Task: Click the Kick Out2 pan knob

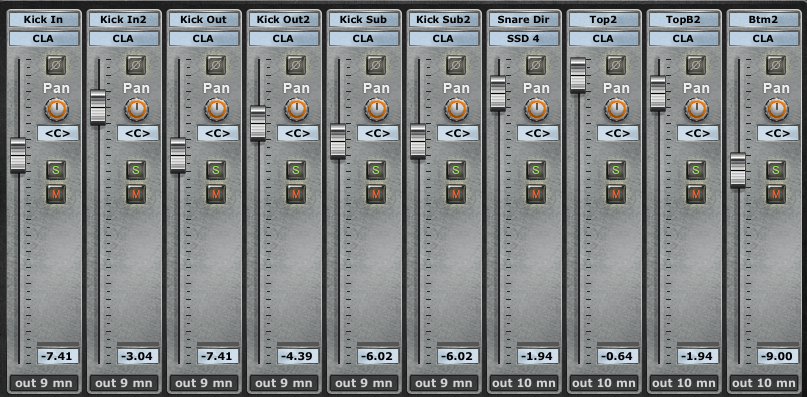Action: 296,109
